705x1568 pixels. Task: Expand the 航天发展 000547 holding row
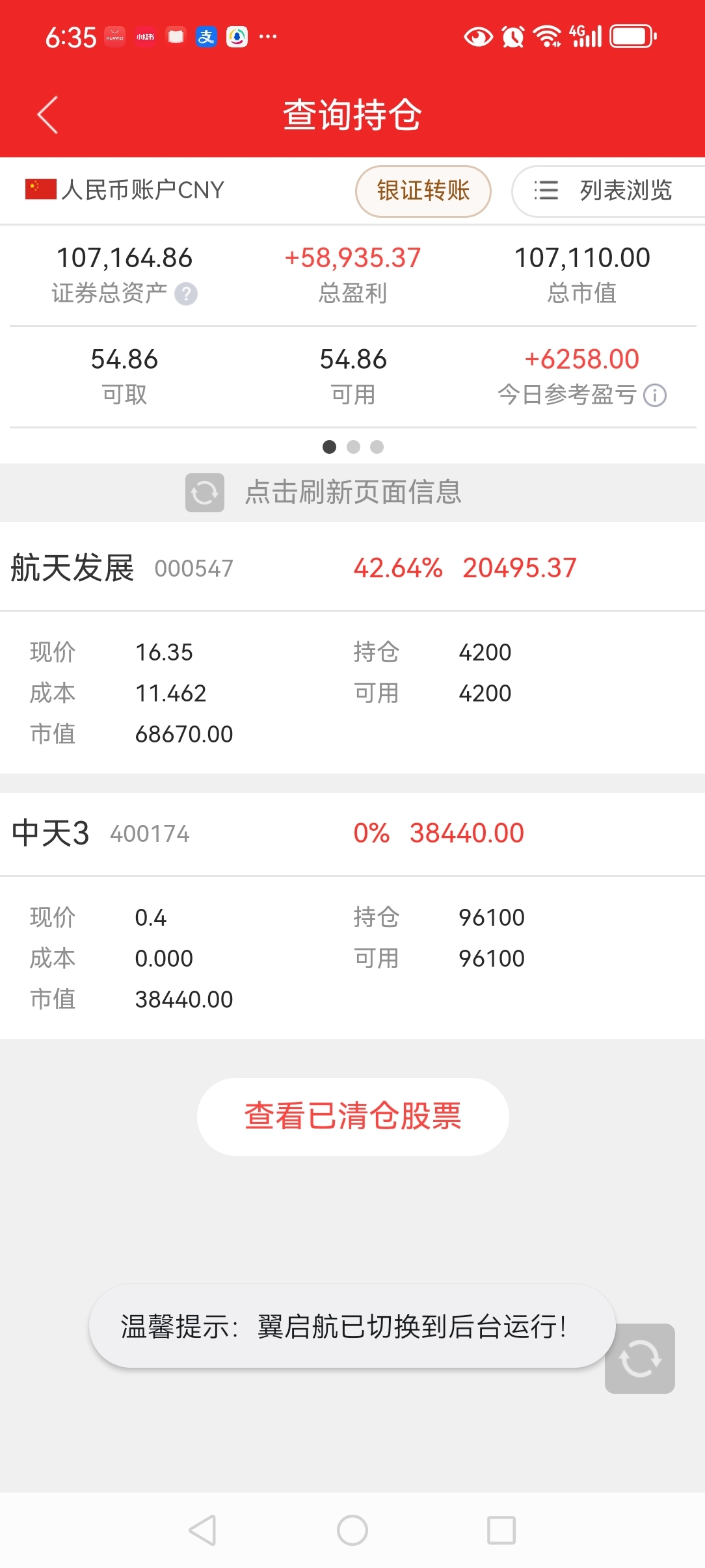pos(352,568)
